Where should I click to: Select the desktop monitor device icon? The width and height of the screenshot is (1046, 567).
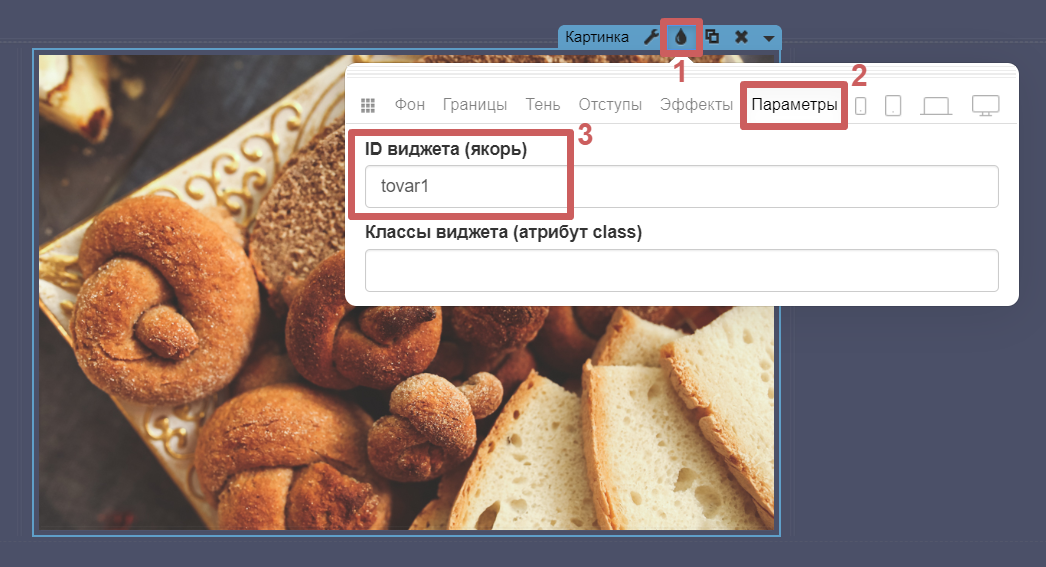click(985, 105)
